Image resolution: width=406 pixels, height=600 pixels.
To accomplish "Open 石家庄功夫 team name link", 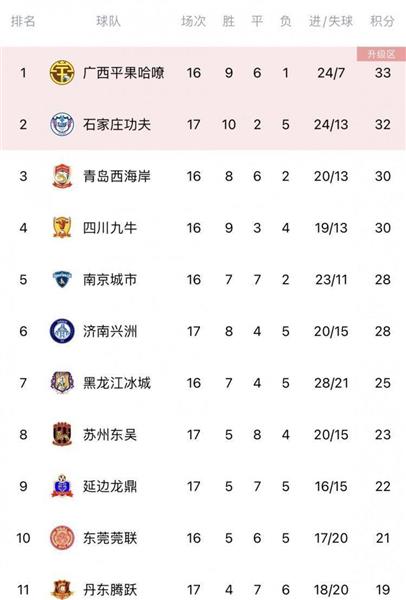I will [117, 124].
